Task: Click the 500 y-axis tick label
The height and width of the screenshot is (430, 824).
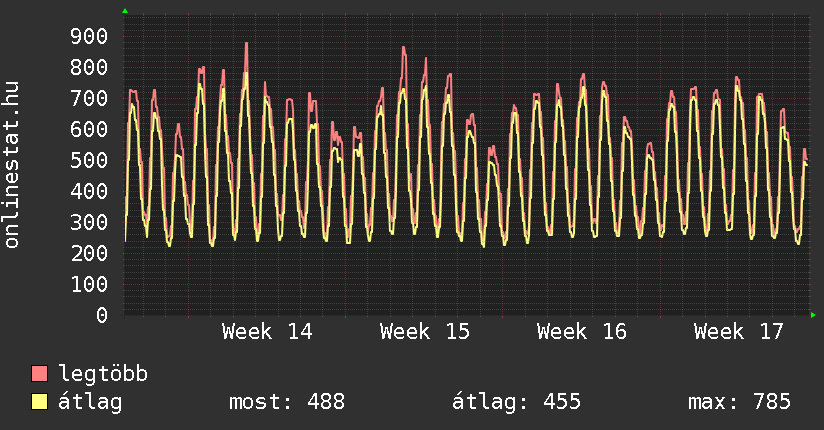Action: click(x=90, y=160)
